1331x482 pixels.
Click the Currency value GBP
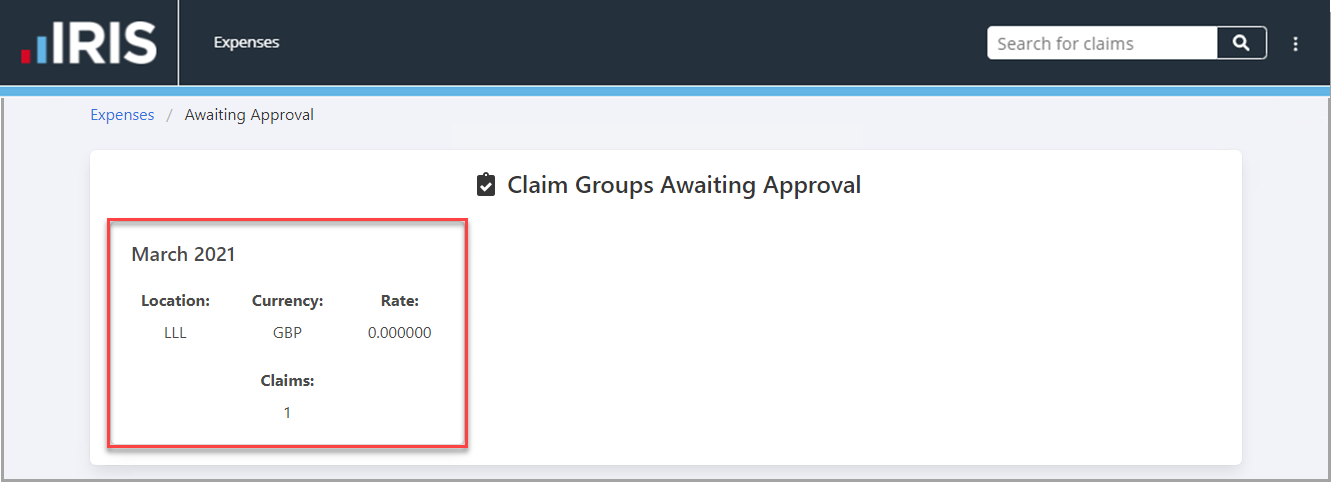tap(287, 333)
